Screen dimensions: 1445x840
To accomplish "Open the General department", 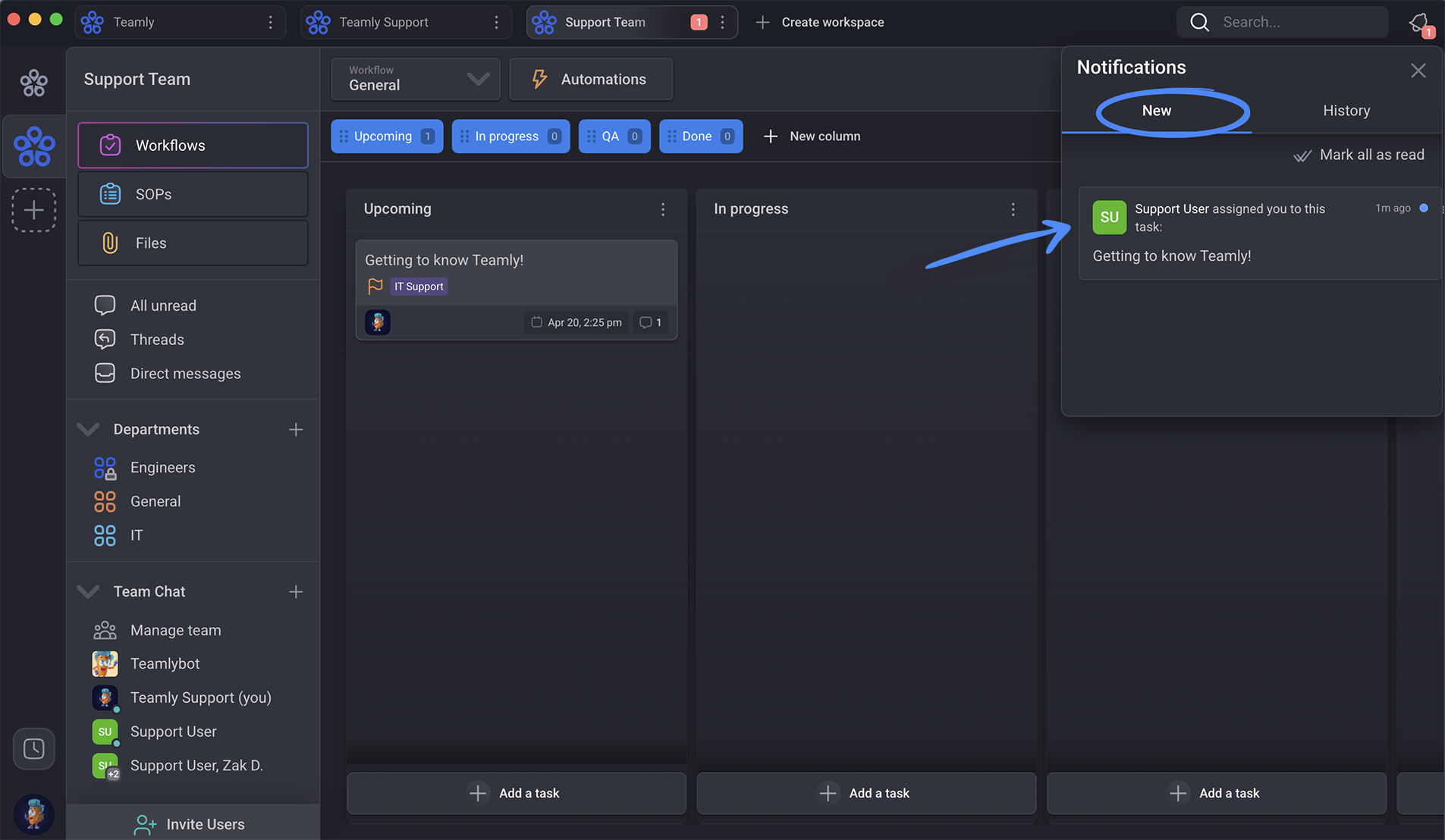I will [x=155, y=502].
